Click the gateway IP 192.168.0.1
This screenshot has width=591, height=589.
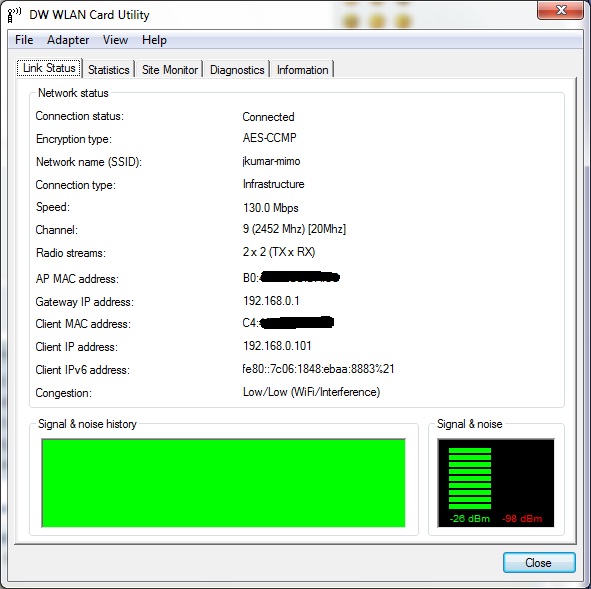pyautogui.click(x=271, y=301)
